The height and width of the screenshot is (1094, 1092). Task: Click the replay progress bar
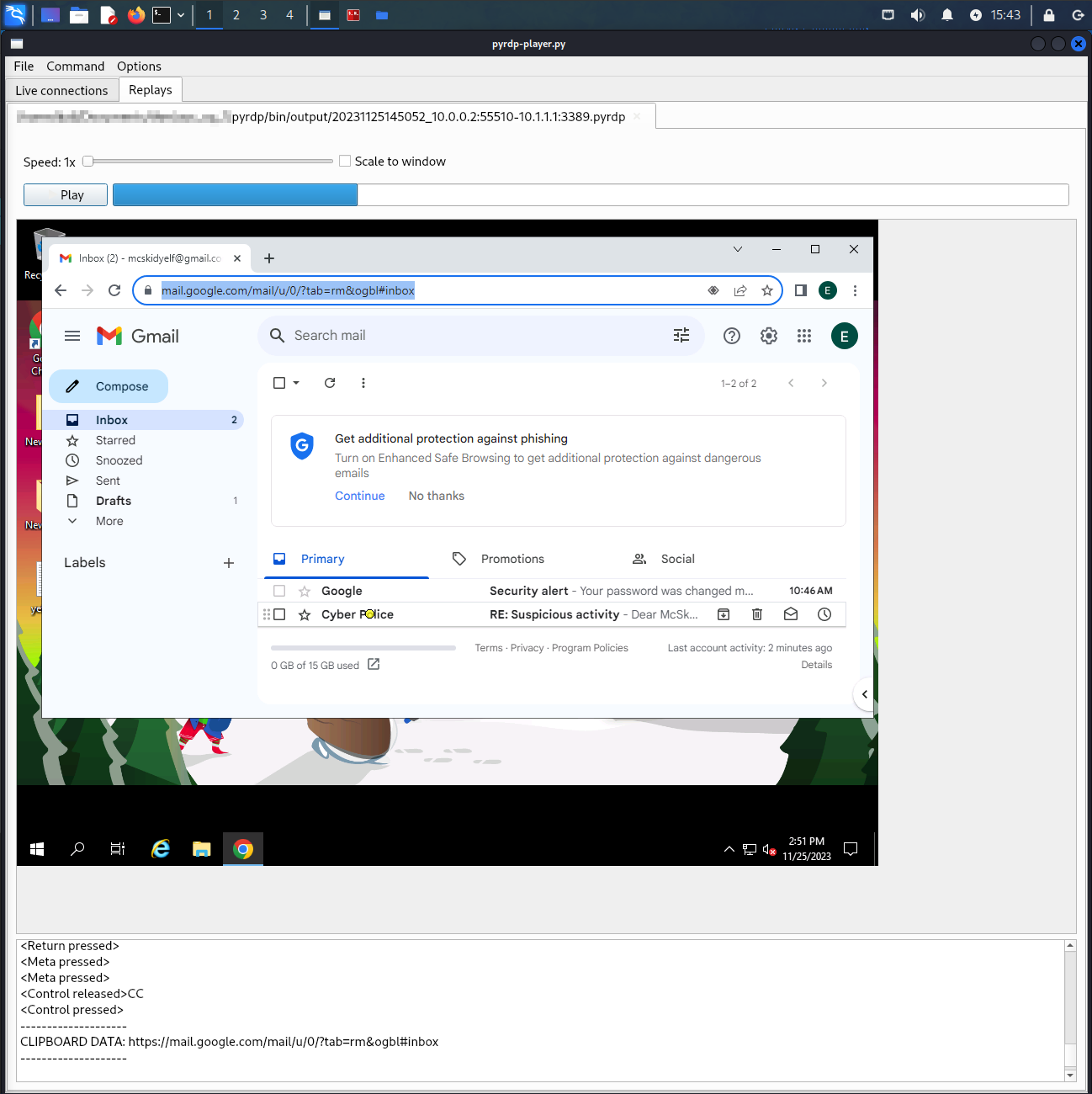(591, 194)
